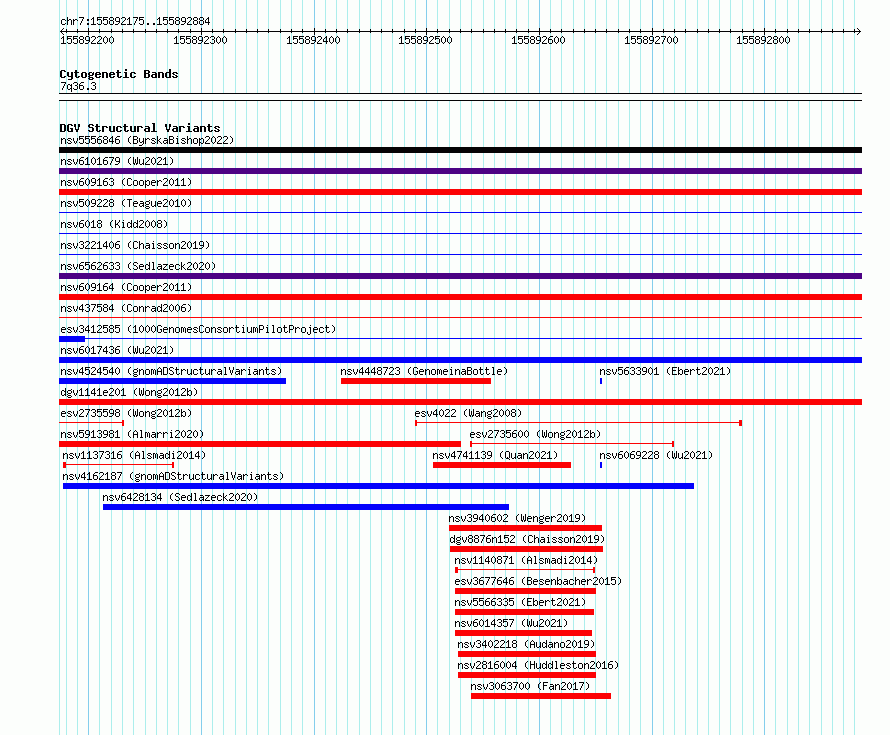Click the 155892400 ruler position label
The image size is (890, 735).
point(313,40)
